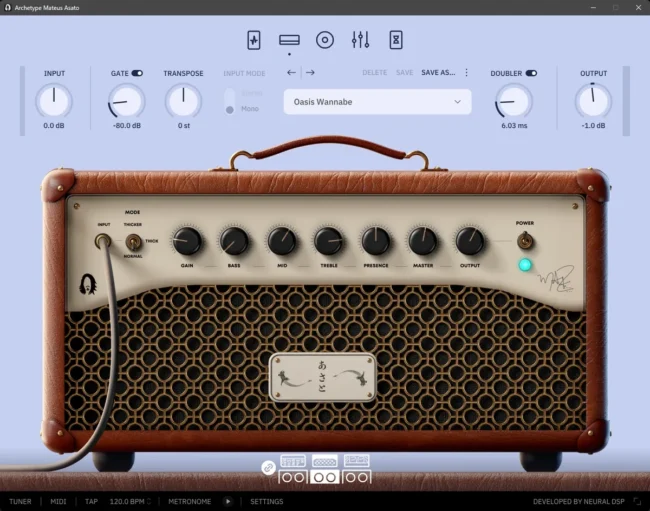Select the middle amp head icon
Image resolution: width=650 pixels, height=511 pixels.
(x=325, y=461)
